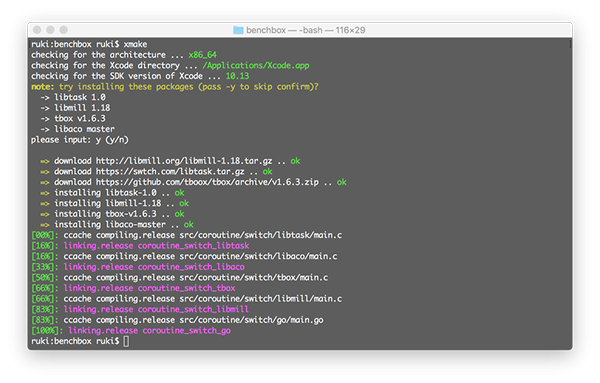The width and height of the screenshot is (600, 383).
Task: Click the '[100%]:' progress marker
Action: pos(47,331)
